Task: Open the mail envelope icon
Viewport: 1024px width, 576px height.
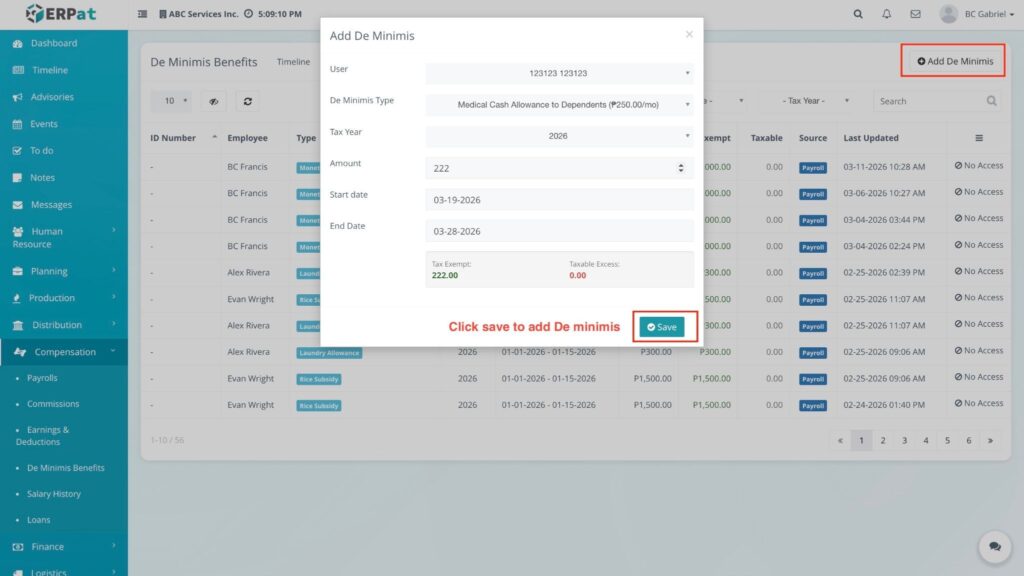Action: click(915, 14)
